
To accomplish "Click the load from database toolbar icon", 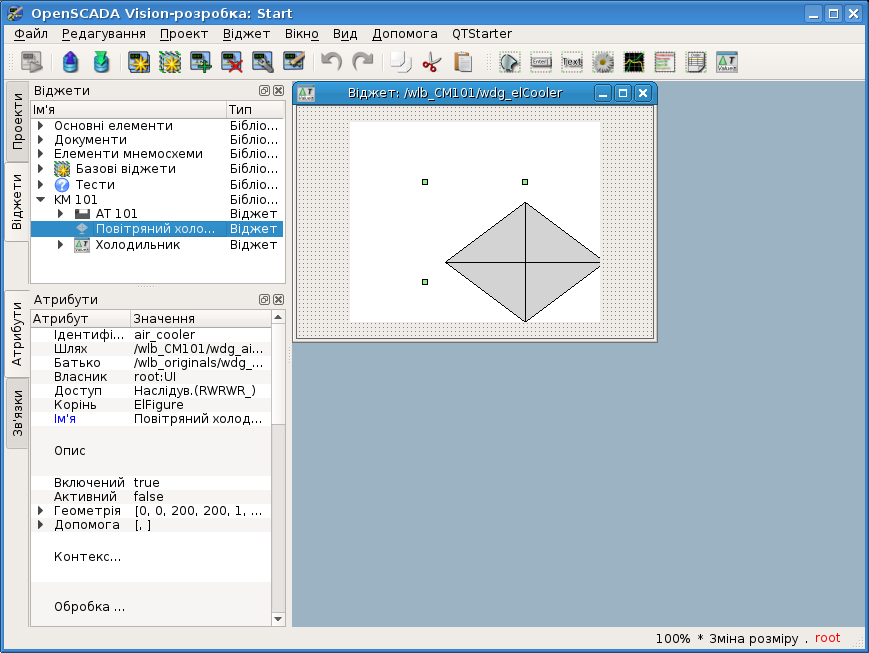I will (69, 62).
